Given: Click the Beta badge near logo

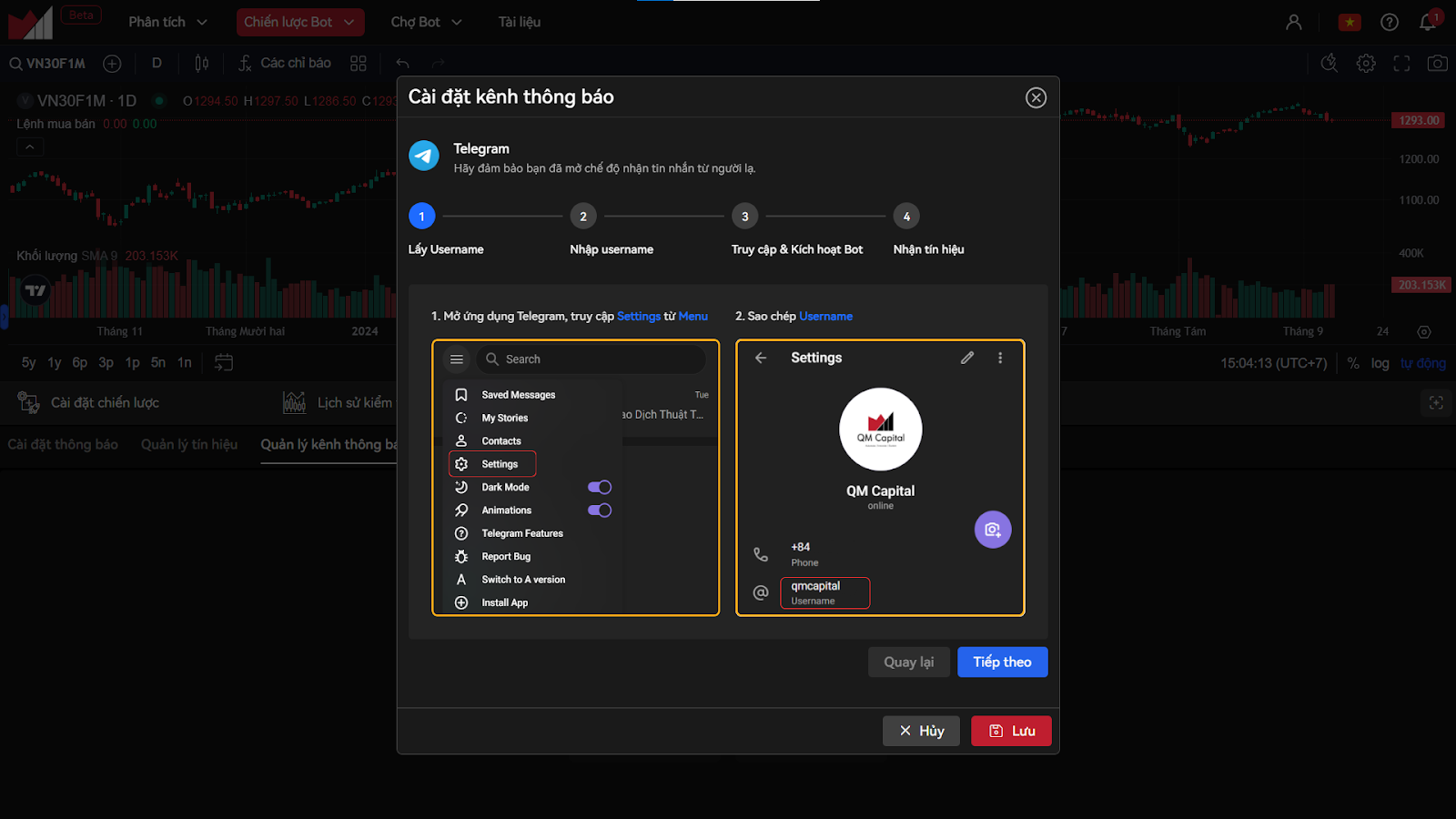Looking at the screenshot, I should point(81,15).
